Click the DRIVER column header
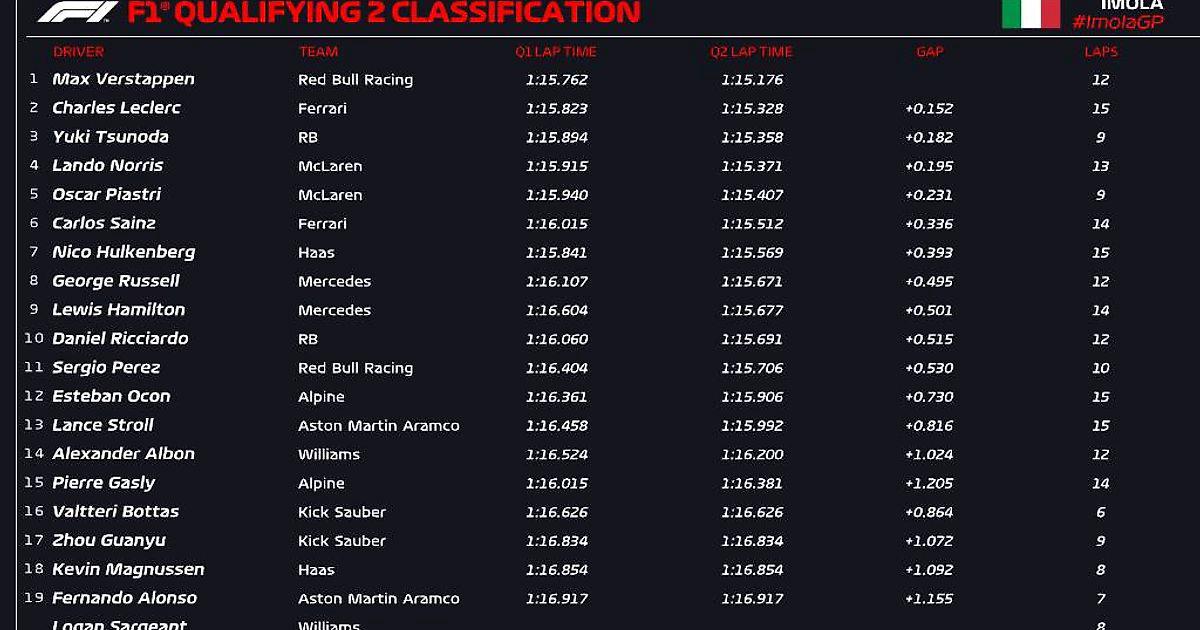 [78, 52]
